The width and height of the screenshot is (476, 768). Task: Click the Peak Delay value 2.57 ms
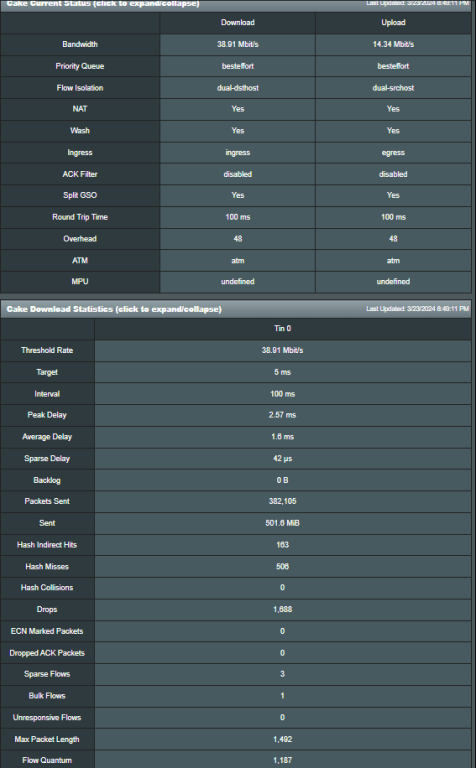tap(283, 415)
